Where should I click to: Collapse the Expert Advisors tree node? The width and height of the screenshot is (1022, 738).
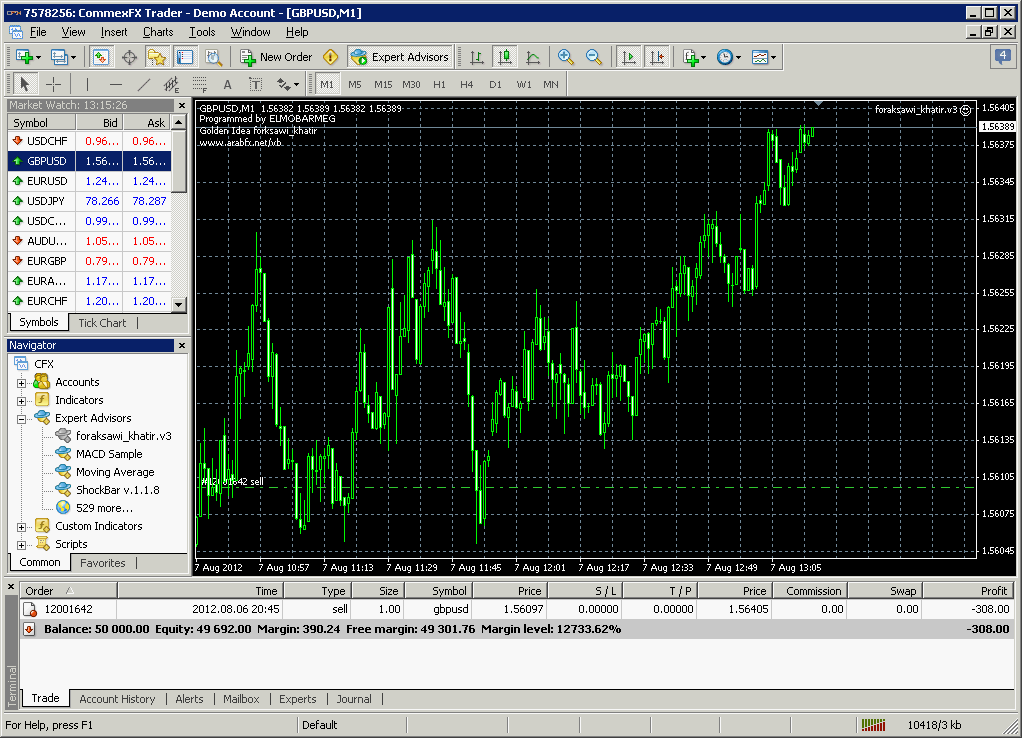click(22, 419)
